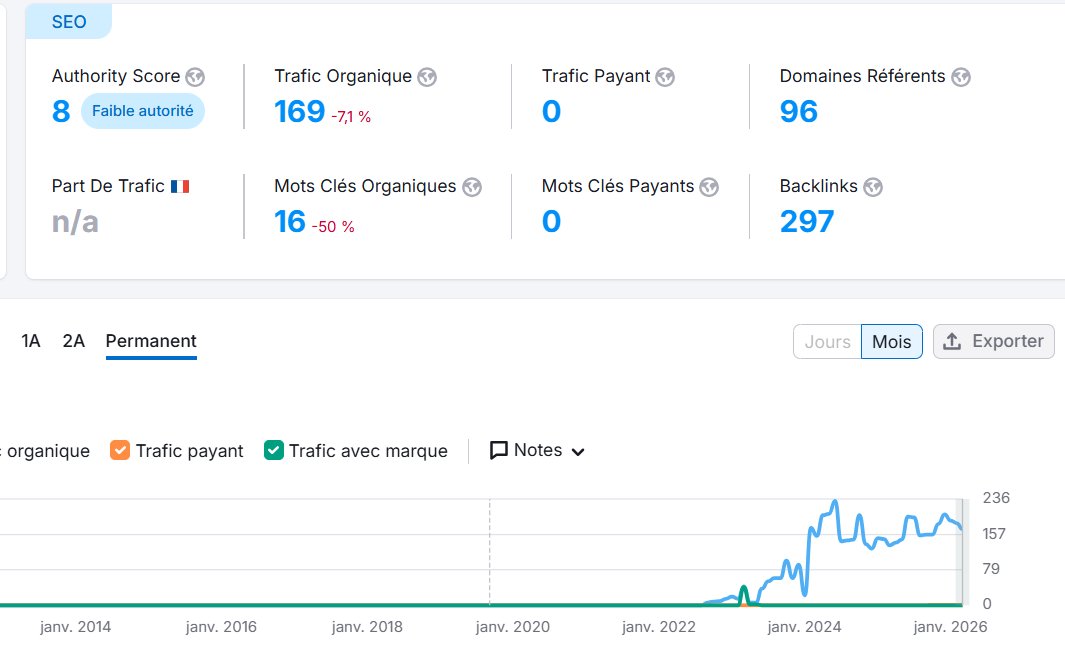Click the janv. 2014 axis label
Screen dimensions: 1065x650
click(75, 627)
